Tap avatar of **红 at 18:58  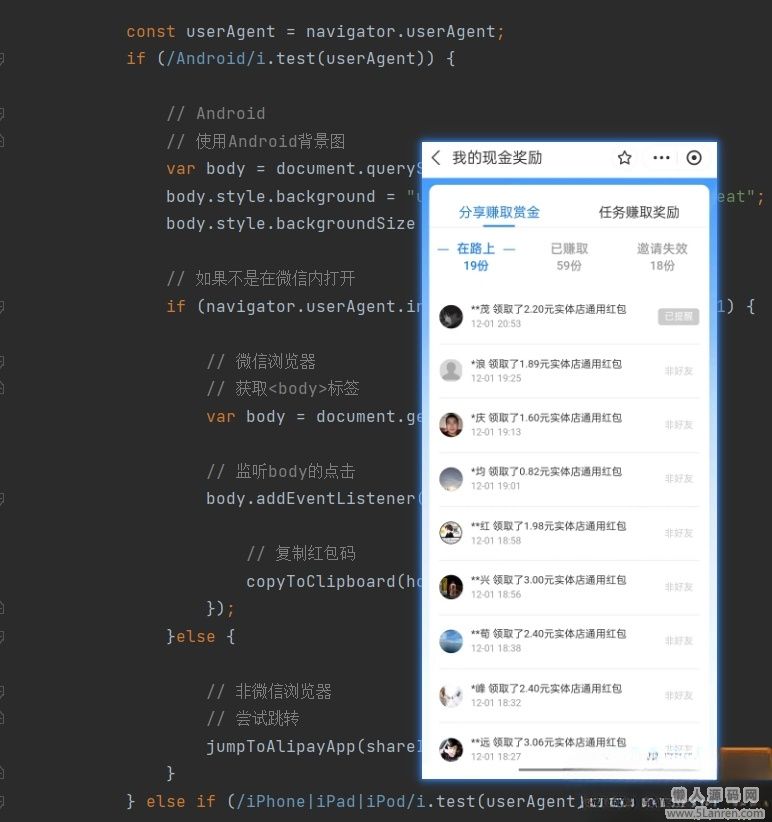point(451,533)
